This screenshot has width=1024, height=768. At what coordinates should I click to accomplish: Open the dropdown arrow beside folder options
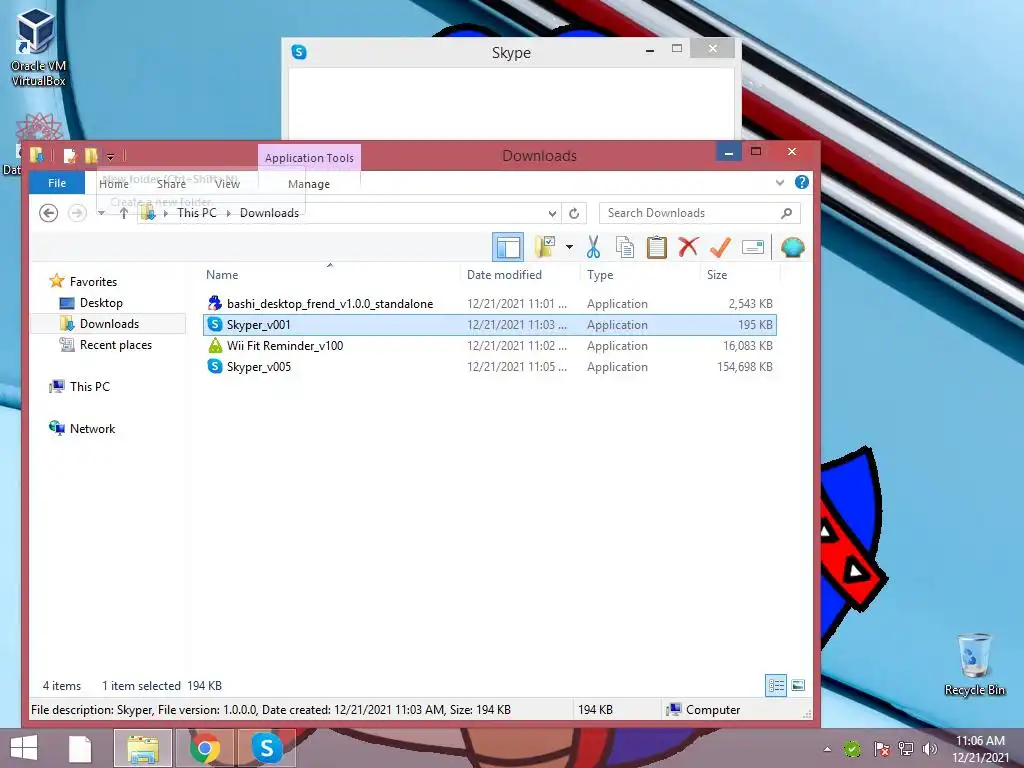coord(569,247)
